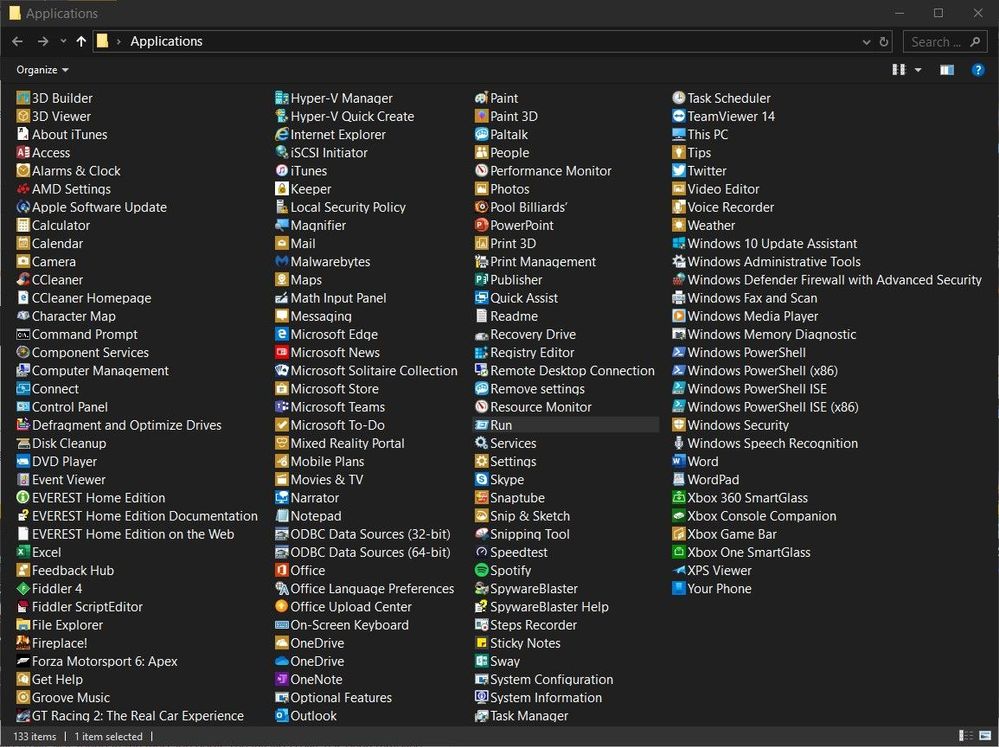Click the search magnifier icon
The image size is (999, 747).
click(975, 42)
